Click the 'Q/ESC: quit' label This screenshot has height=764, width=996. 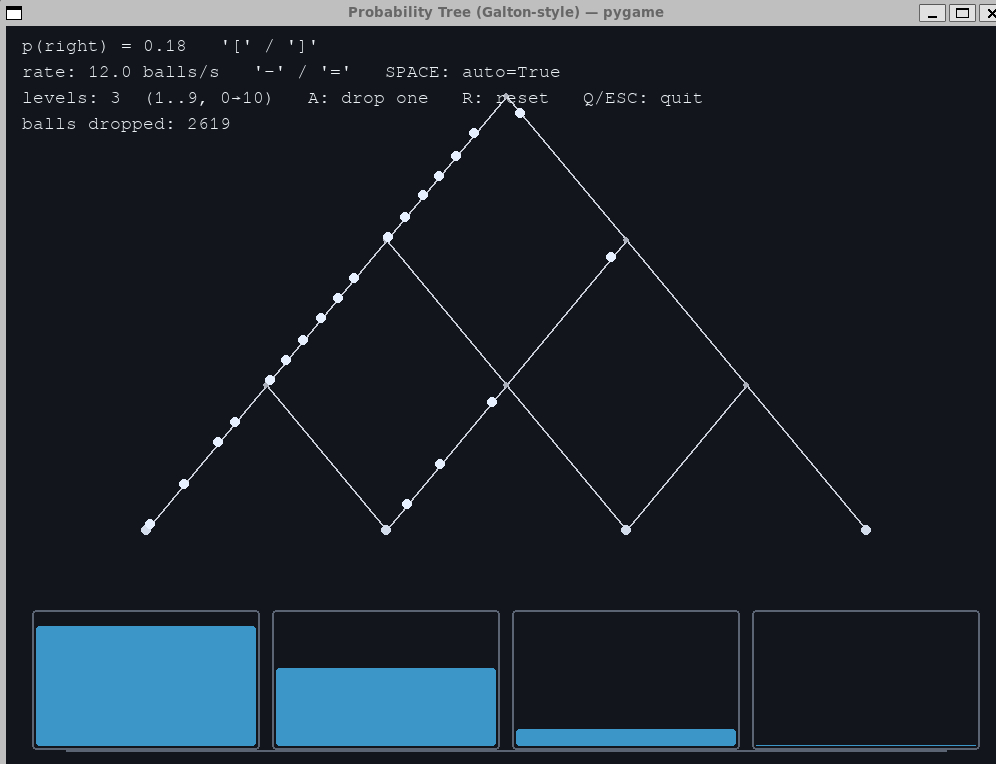pyautogui.click(x=642, y=98)
